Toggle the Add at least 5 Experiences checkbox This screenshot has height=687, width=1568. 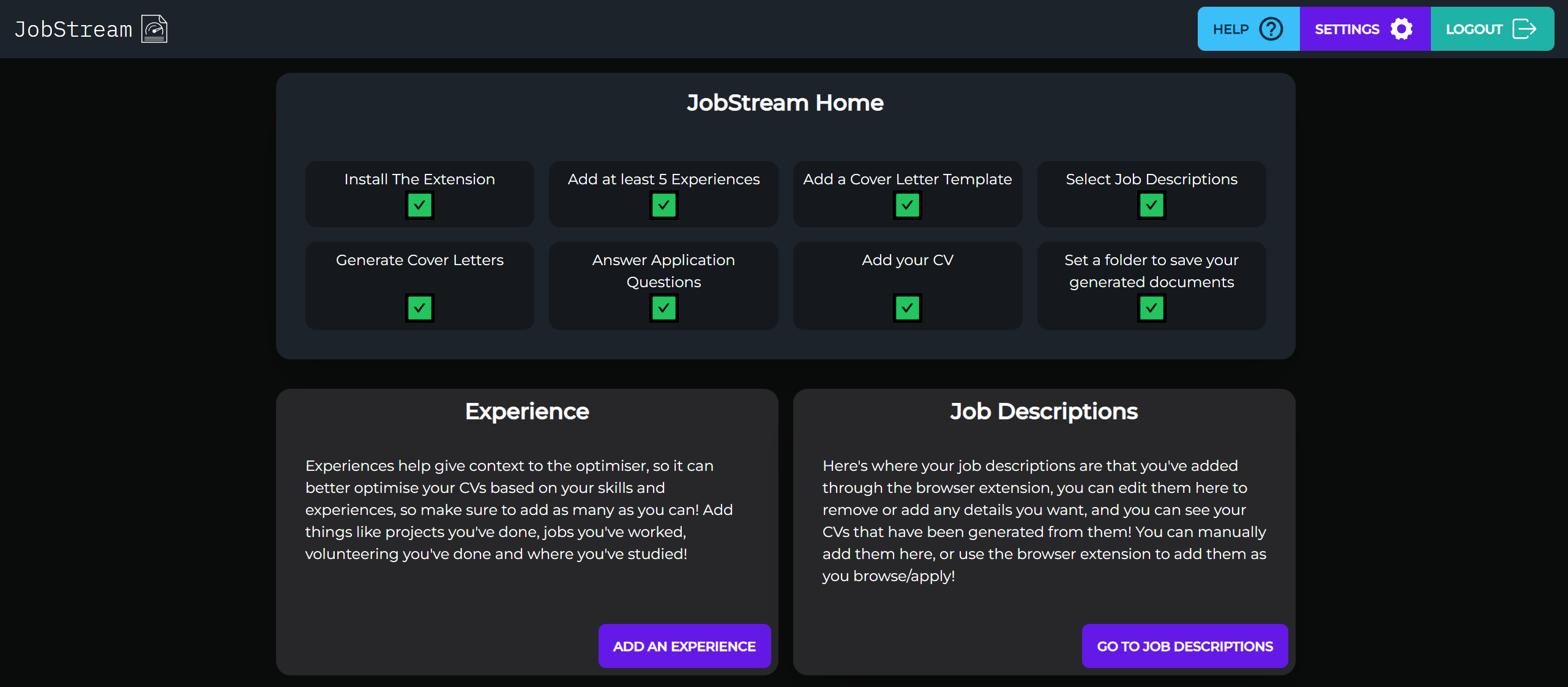click(x=663, y=206)
